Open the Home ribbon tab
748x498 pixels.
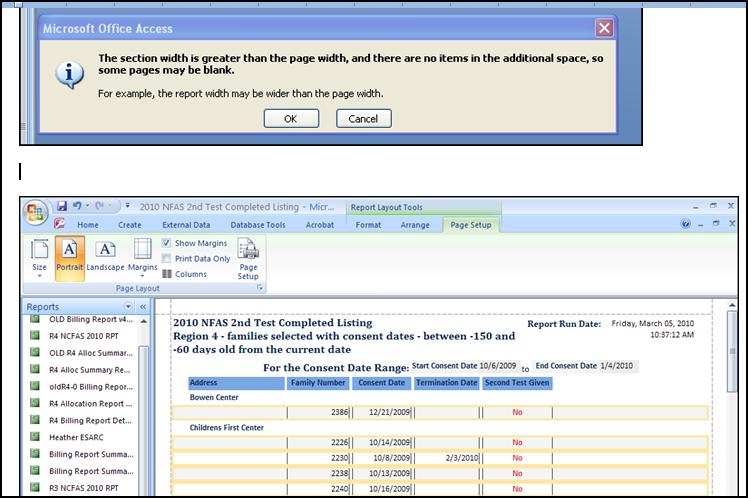click(88, 225)
